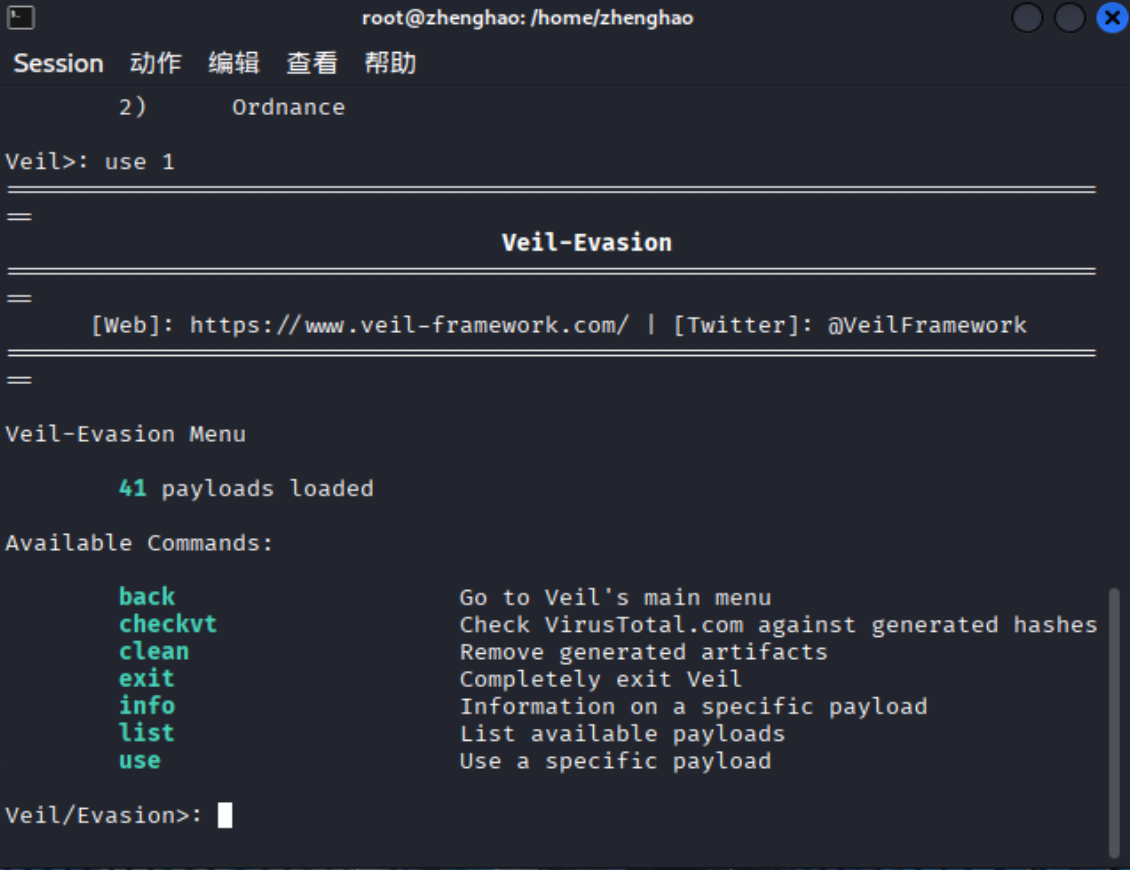
Task: Click the 'list' command text
Action: point(147,733)
